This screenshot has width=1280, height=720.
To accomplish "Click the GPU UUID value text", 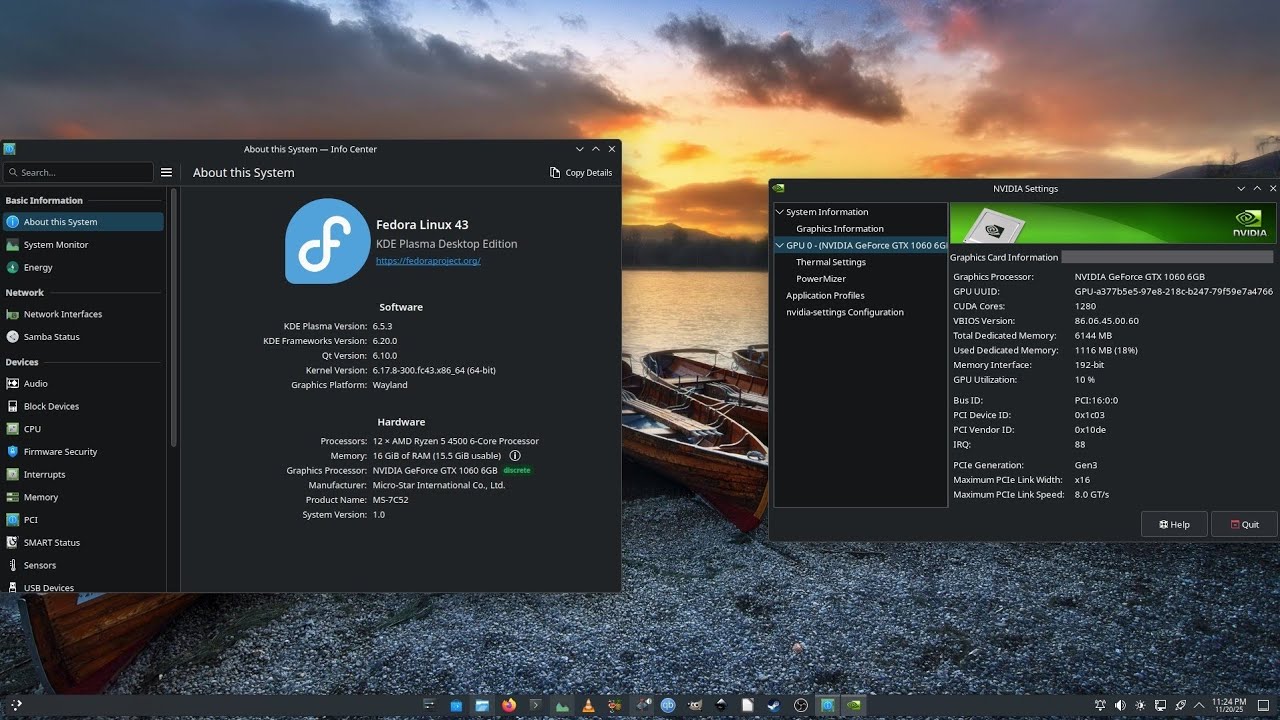I will point(1174,292).
